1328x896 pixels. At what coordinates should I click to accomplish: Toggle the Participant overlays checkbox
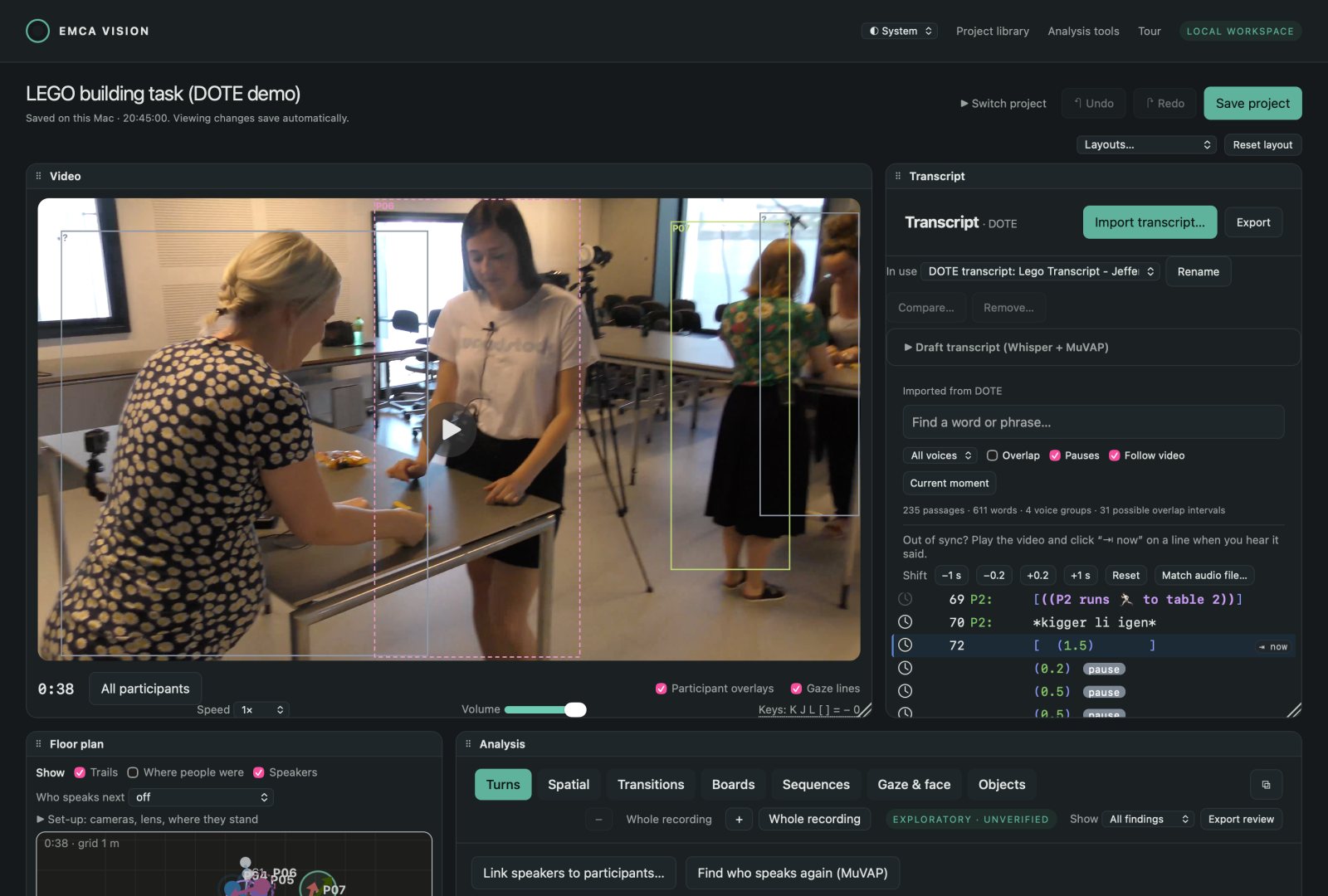pyautogui.click(x=662, y=689)
